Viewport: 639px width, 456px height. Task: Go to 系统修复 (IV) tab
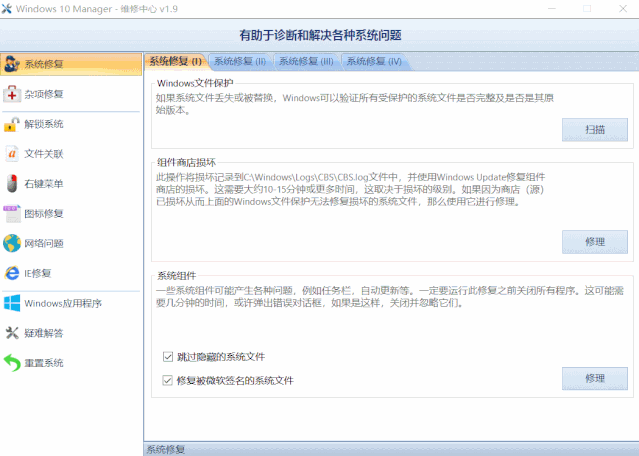pos(374,61)
